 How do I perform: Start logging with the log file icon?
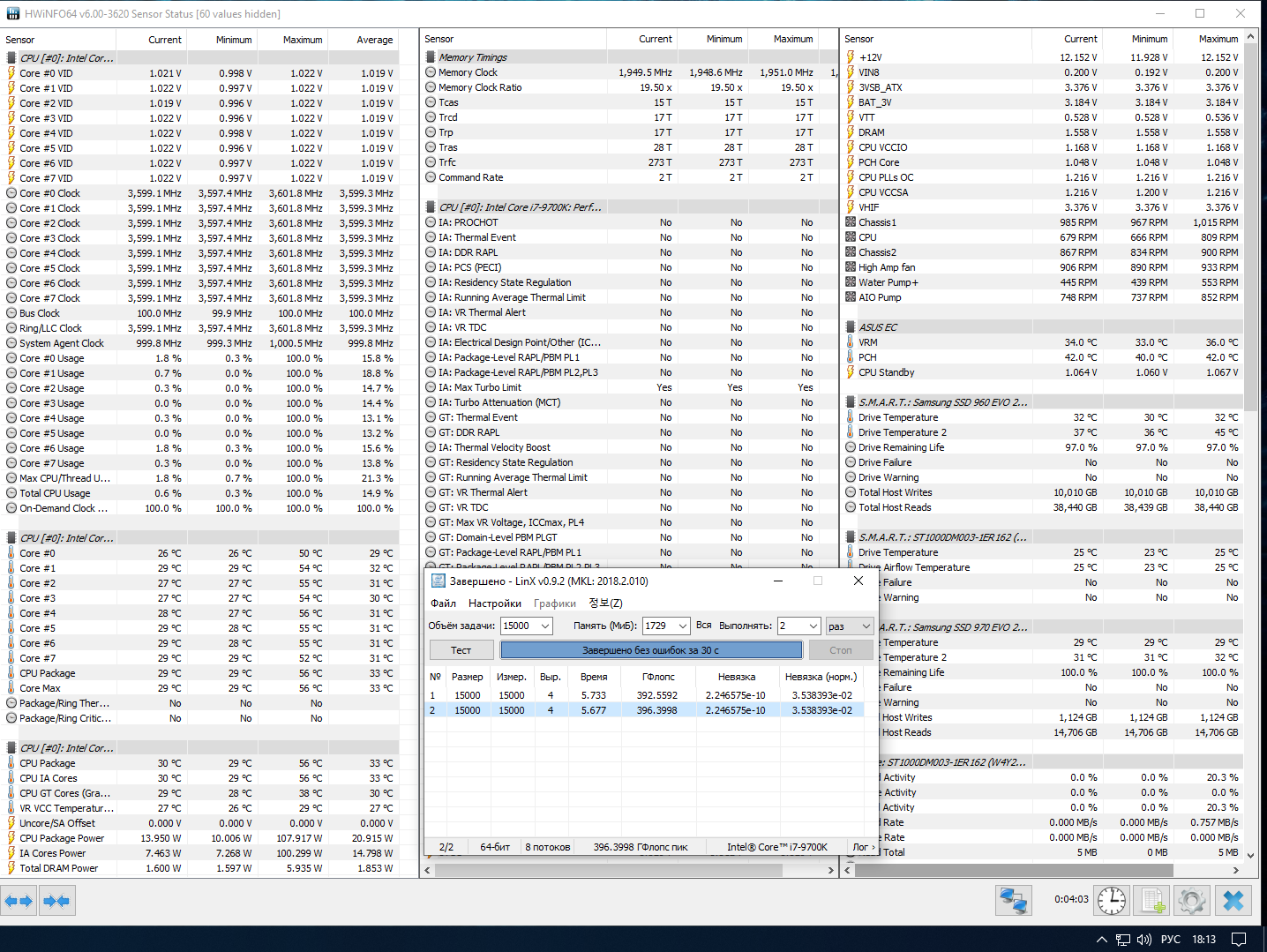1151,901
